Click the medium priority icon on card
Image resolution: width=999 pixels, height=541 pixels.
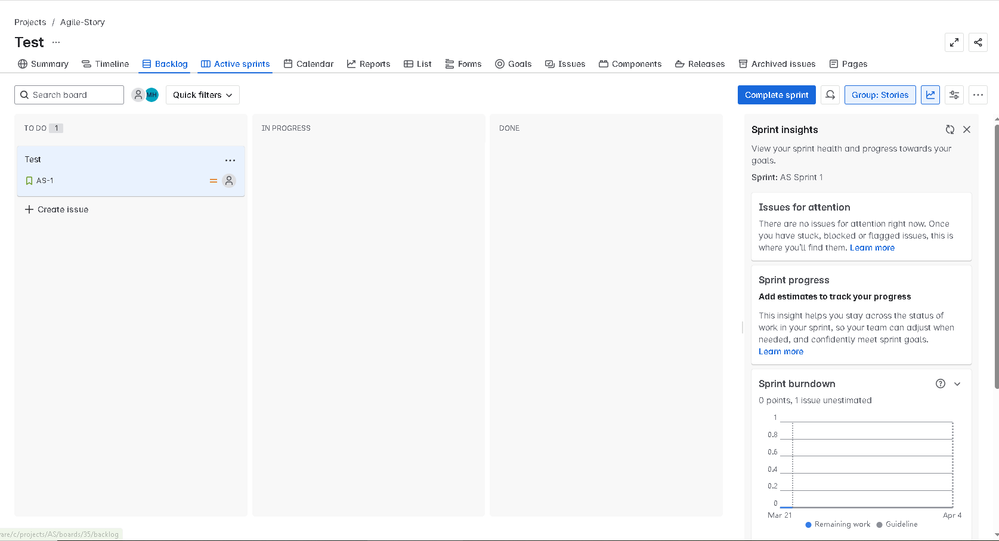pos(213,181)
